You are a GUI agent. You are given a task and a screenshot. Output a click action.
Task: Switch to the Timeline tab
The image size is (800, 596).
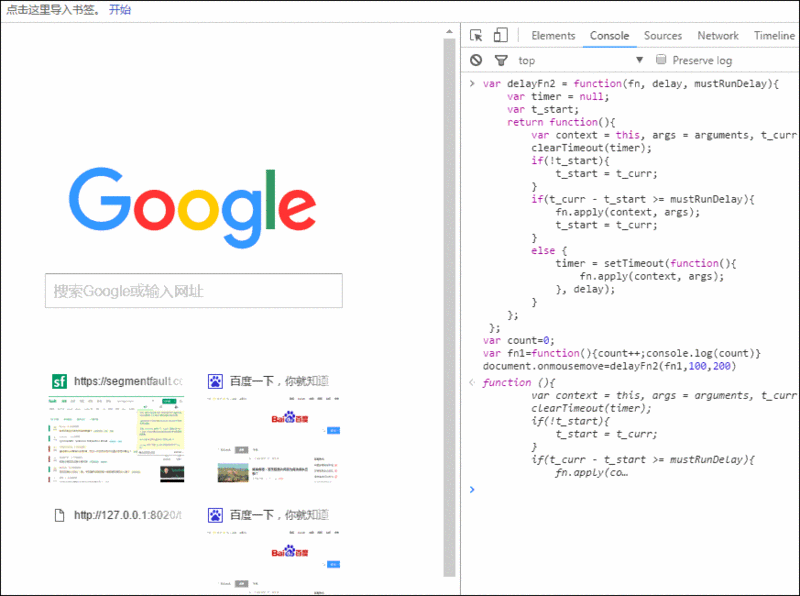(774, 36)
